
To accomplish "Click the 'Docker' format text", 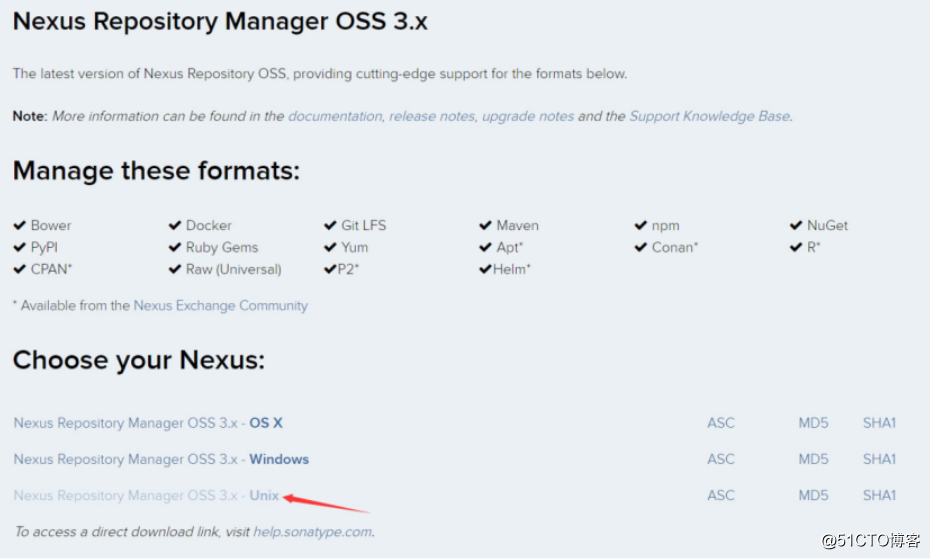I will click(209, 225).
